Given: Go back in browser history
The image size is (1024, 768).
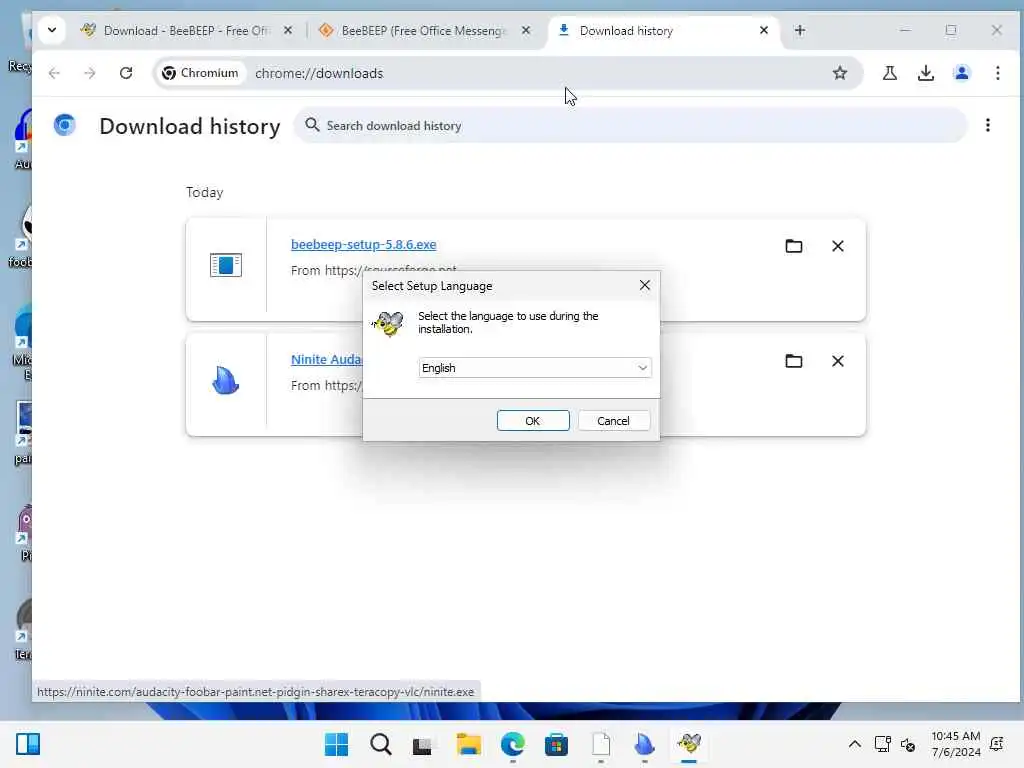Looking at the screenshot, I should click(x=55, y=73).
